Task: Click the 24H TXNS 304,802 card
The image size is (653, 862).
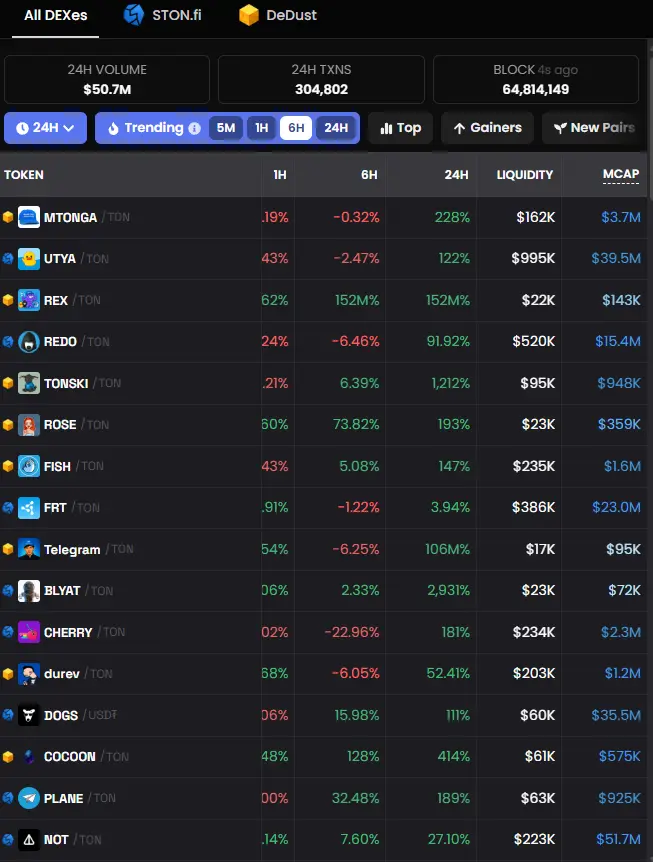Action: [322, 79]
